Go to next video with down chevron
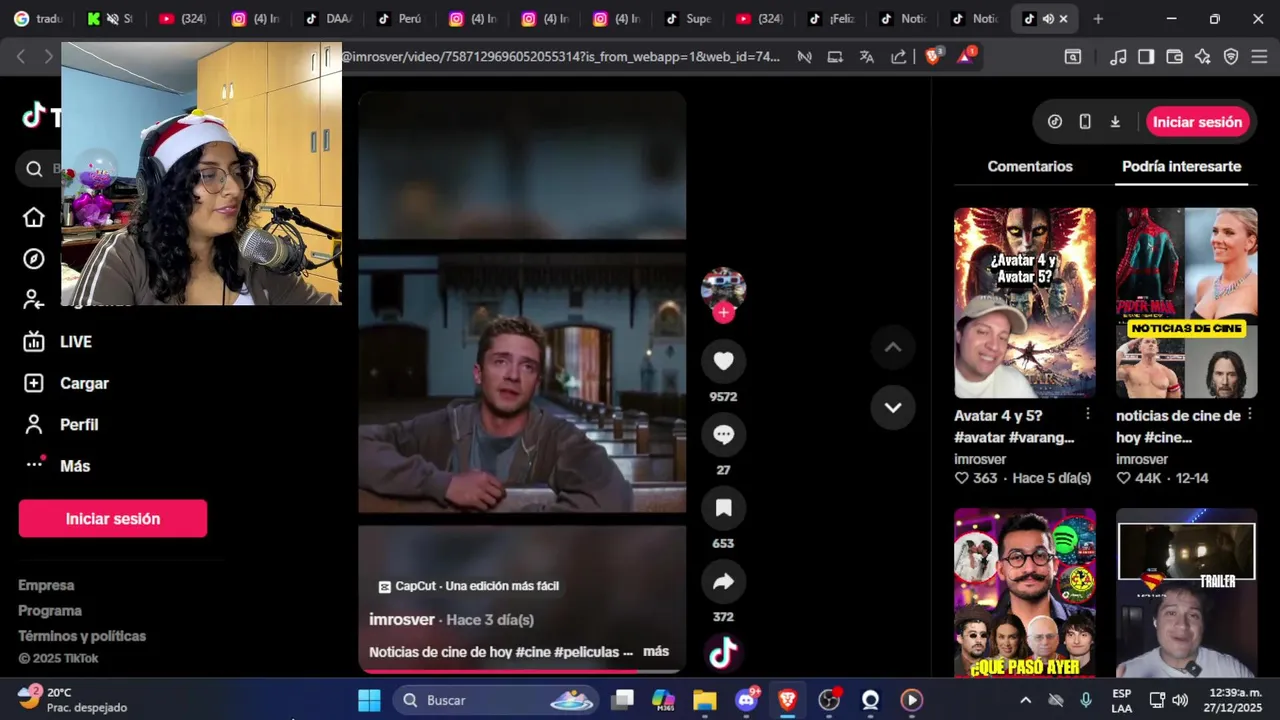The image size is (1280, 720). (x=893, y=407)
